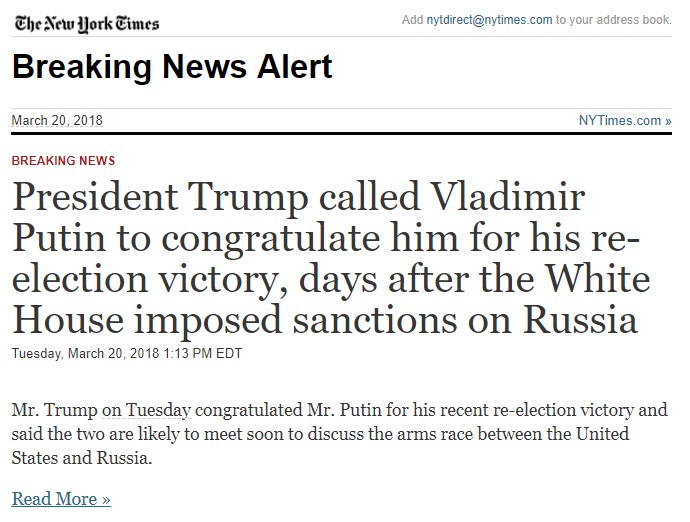Screen dimensions: 690x522
Task: Click the date March 20, 2018 below heading
Action: 57,121
